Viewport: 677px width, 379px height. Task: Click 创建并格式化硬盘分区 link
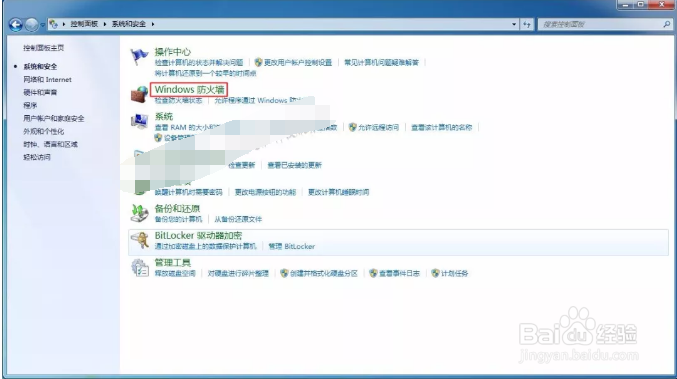click(324, 273)
